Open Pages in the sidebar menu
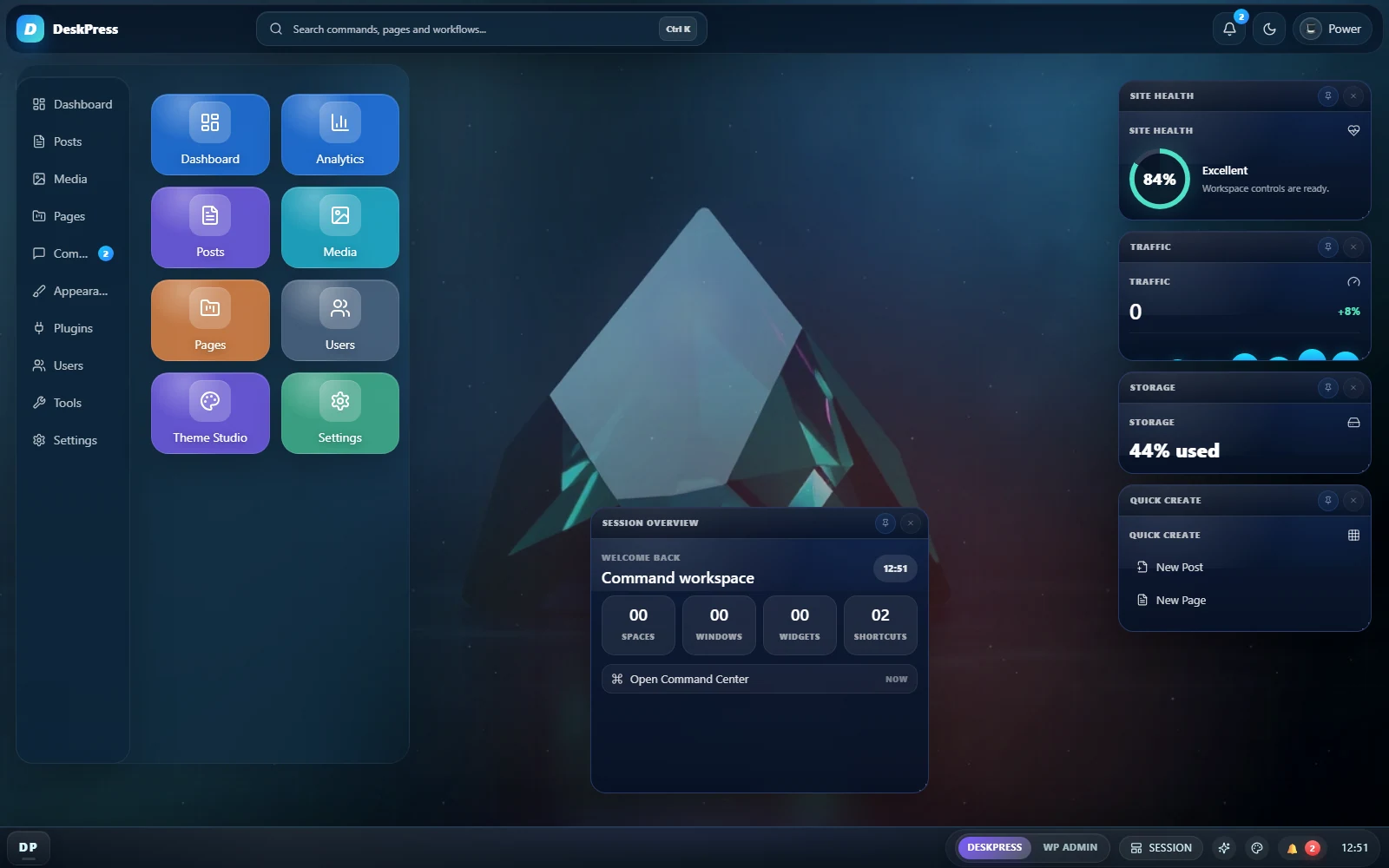The height and width of the screenshot is (868, 1389). (73, 216)
